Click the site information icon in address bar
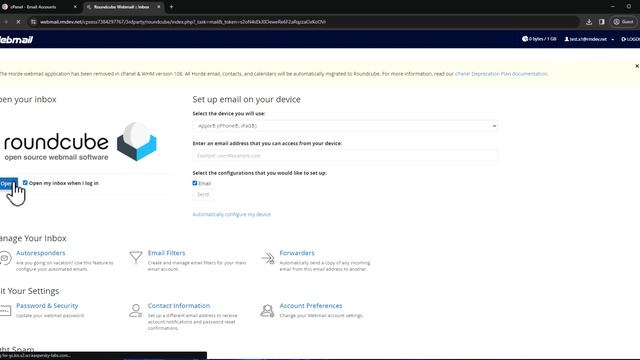The image size is (640, 360). [33, 22]
